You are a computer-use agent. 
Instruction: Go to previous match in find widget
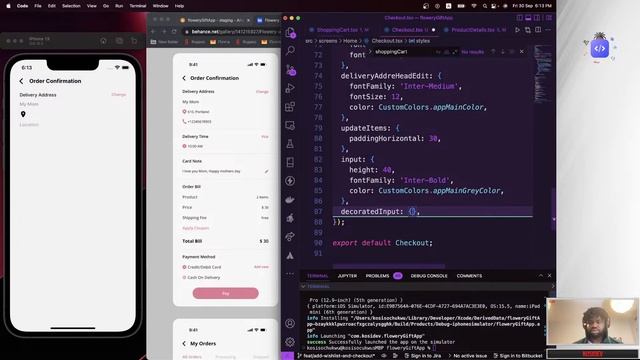[x=493, y=52]
